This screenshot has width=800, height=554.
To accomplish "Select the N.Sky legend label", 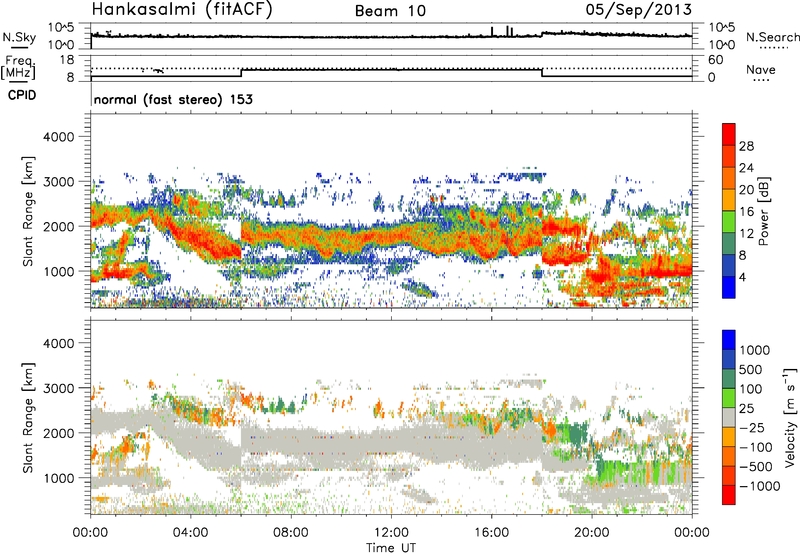I will click(19, 37).
